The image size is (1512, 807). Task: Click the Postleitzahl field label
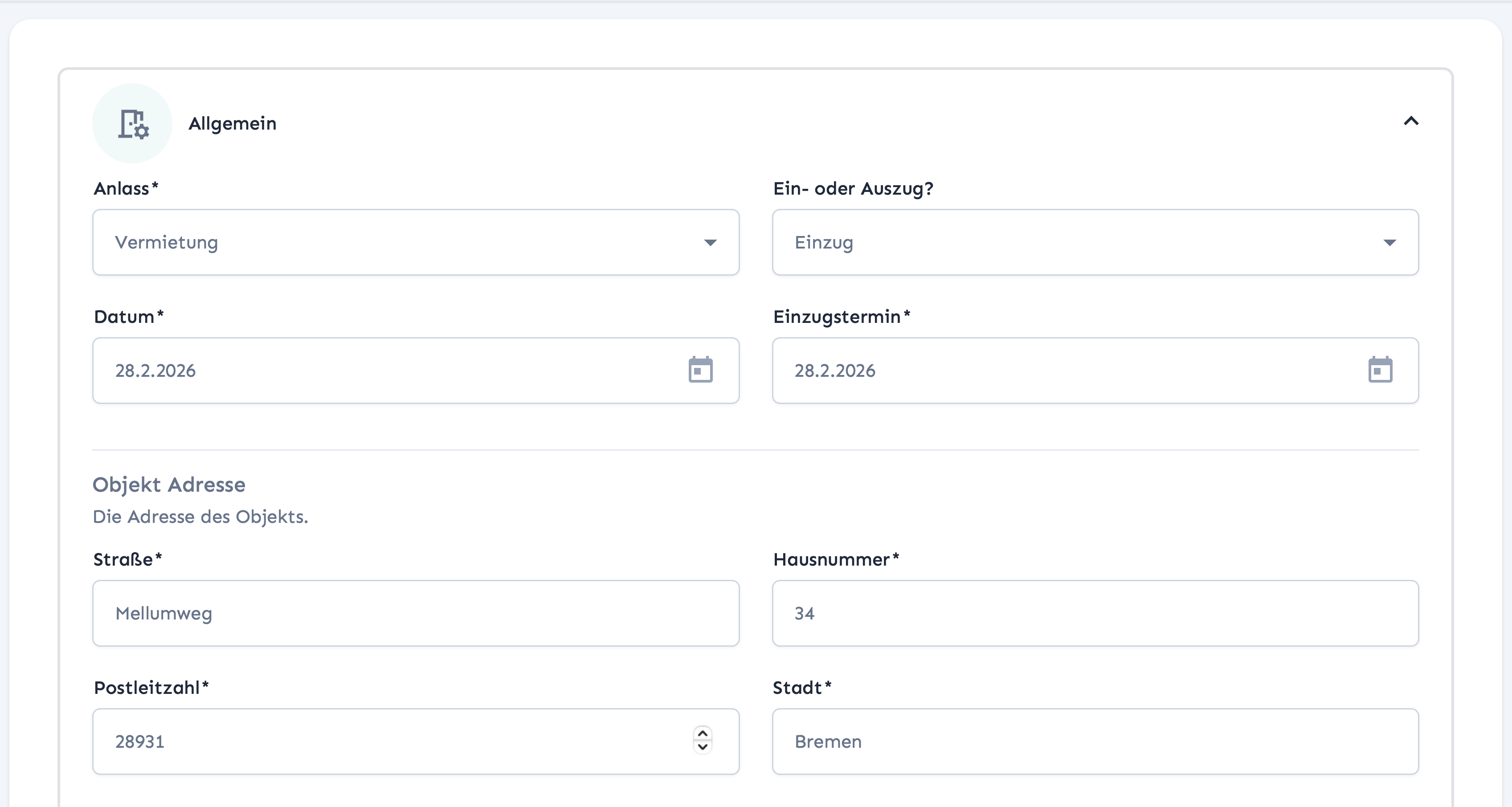coord(147,688)
